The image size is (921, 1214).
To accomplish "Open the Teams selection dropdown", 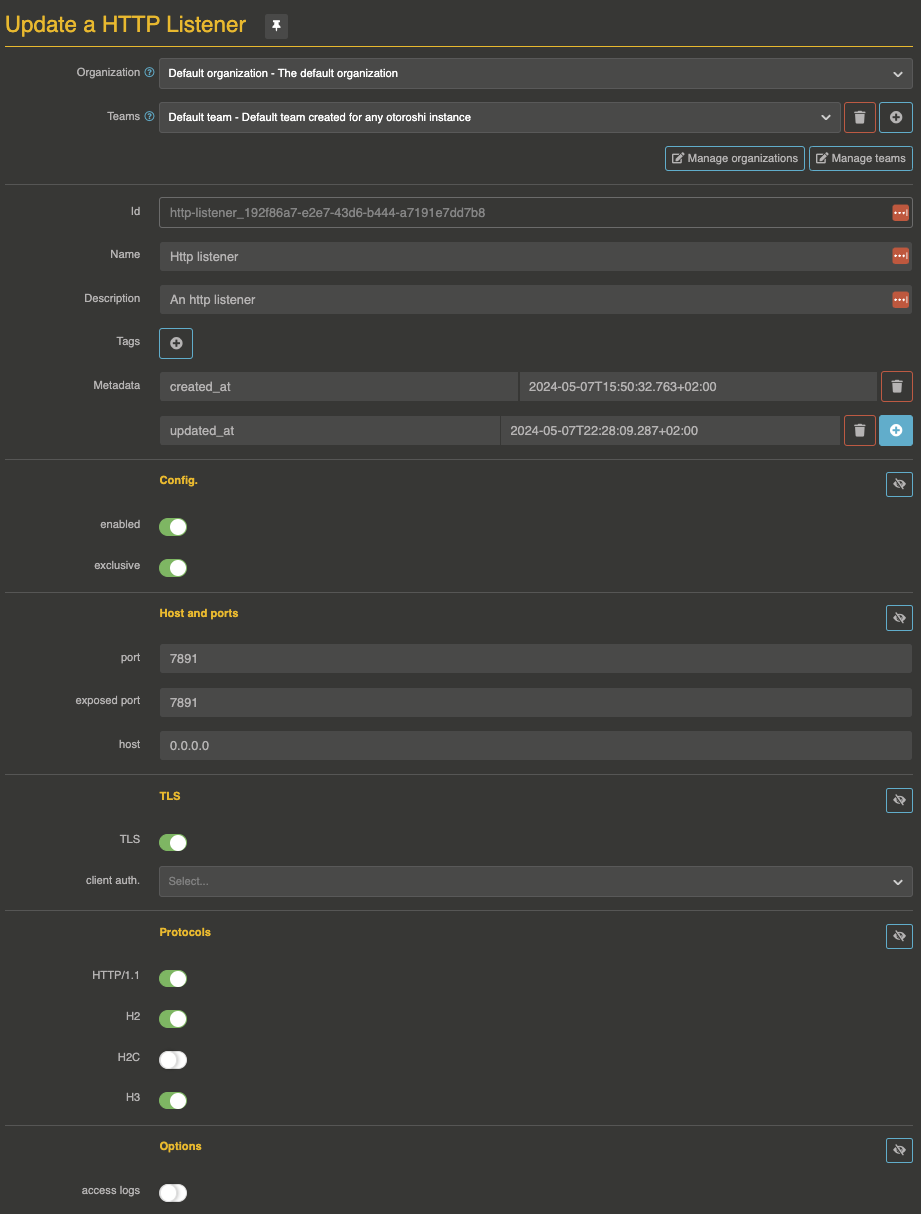I will pos(498,117).
